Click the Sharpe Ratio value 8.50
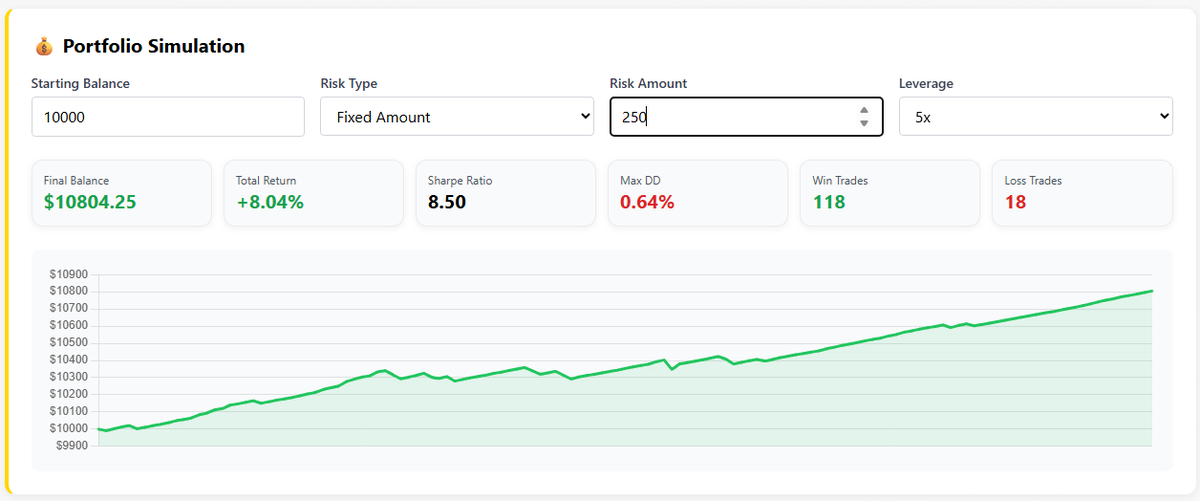The image size is (1200, 501). pyautogui.click(x=447, y=202)
